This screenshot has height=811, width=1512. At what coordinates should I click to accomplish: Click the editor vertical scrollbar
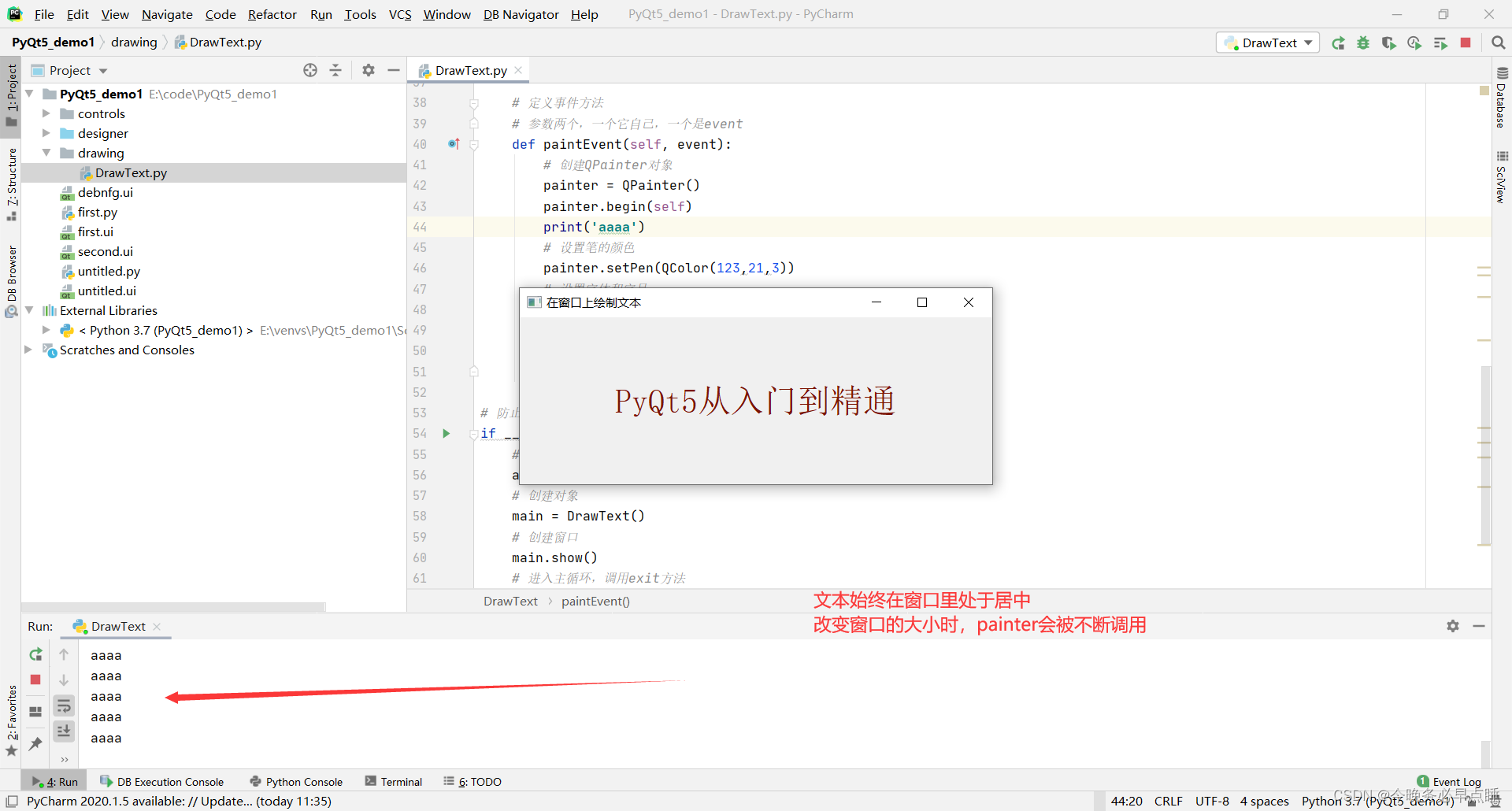1485,455
